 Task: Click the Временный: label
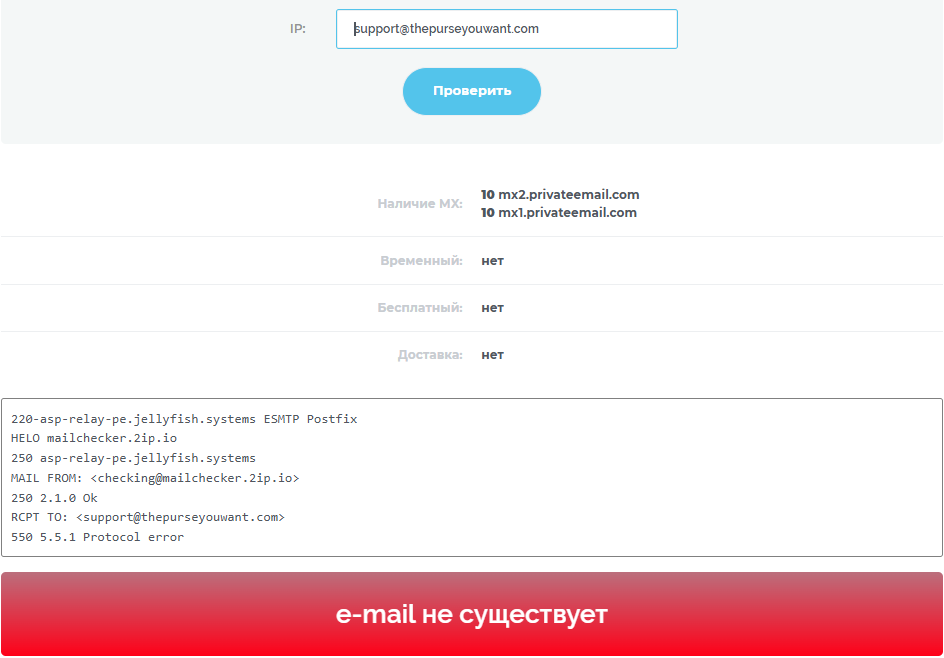[421, 261]
